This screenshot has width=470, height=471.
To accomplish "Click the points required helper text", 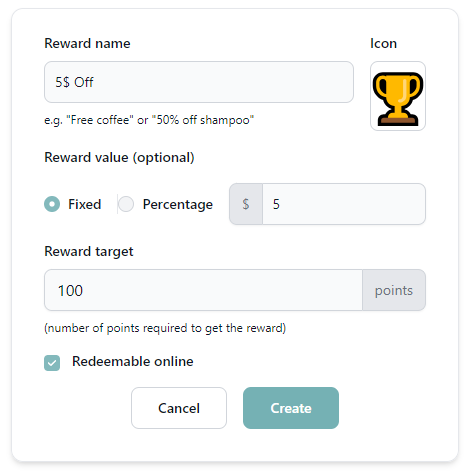I will (x=165, y=328).
